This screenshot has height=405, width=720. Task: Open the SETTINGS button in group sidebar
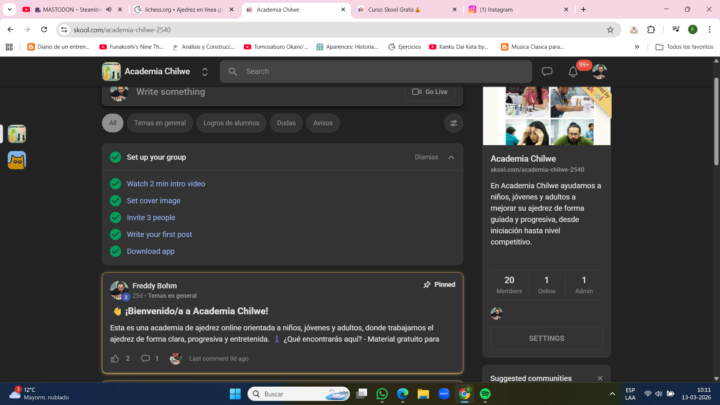pyautogui.click(x=546, y=338)
